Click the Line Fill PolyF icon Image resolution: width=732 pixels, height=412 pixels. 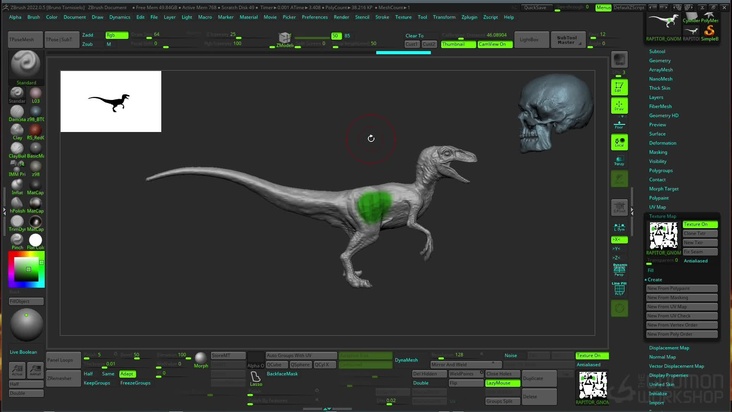click(619, 288)
